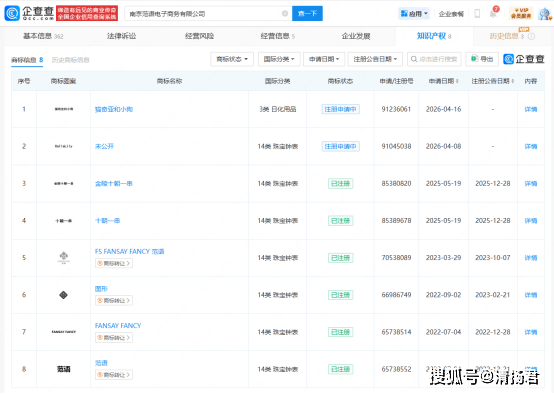
Task: Open trademark 猫奇亚和小狗 link
Action: tap(114, 110)
